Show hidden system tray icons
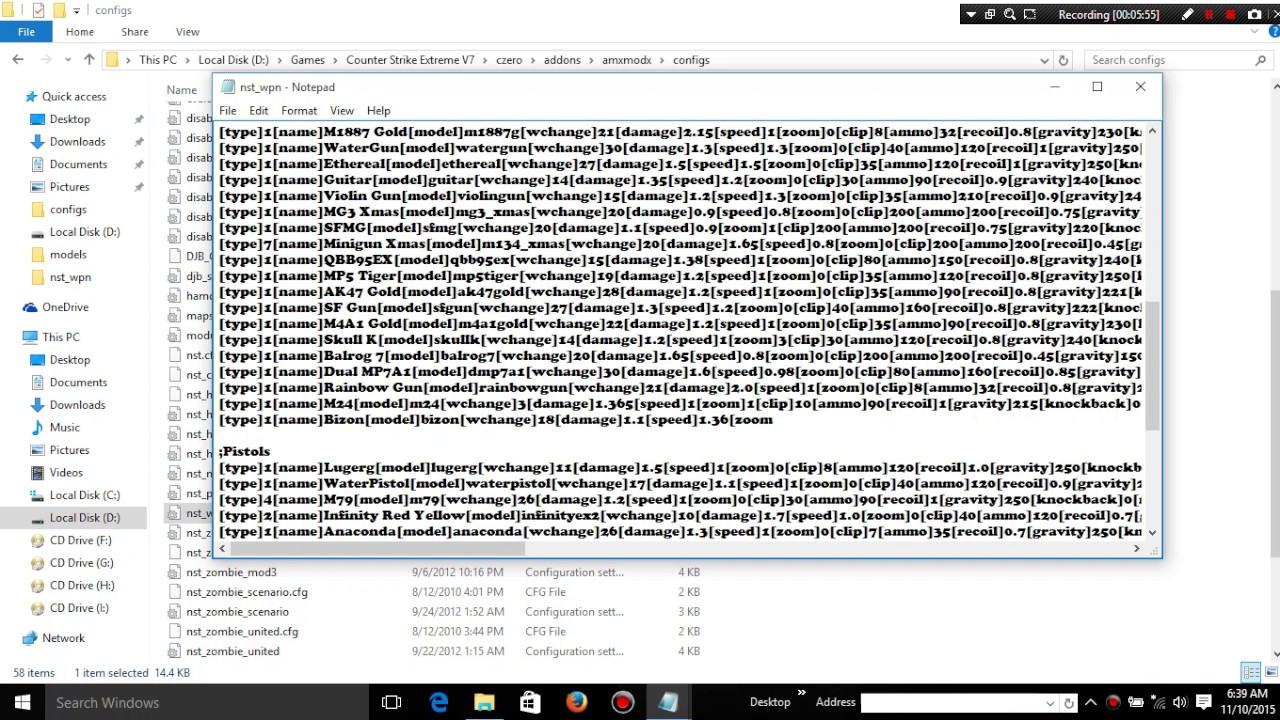 click(1090, 702)
